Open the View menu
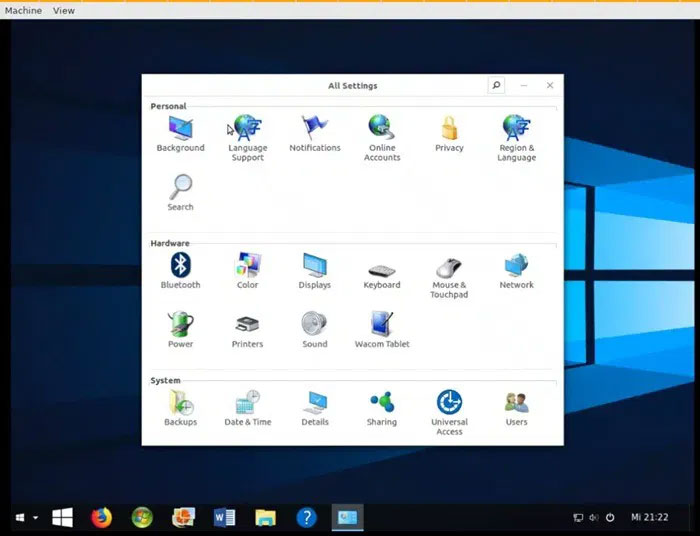700x536 pixels. click(x=64, y=10)
